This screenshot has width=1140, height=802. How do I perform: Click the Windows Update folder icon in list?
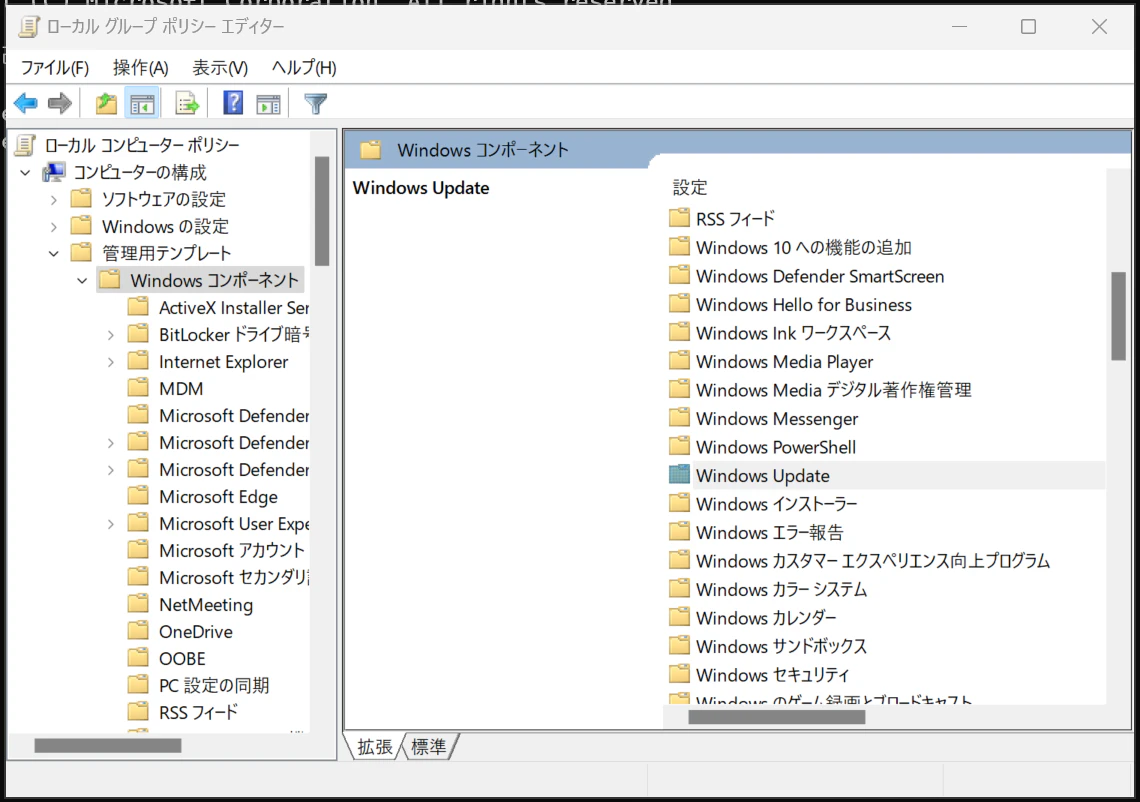click(x=679, y=475)
